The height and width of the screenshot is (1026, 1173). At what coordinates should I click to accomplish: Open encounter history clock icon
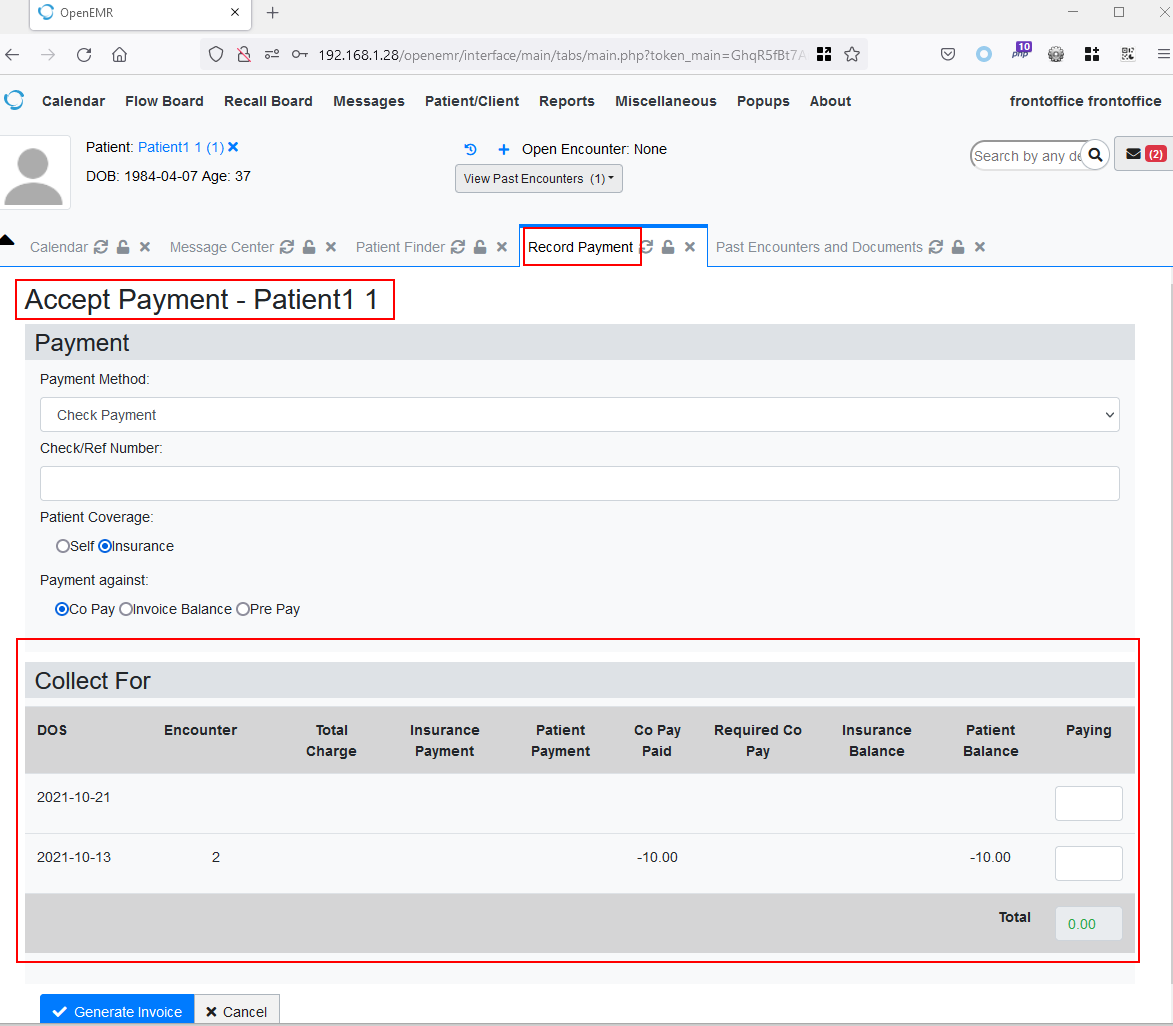[471, 150]
